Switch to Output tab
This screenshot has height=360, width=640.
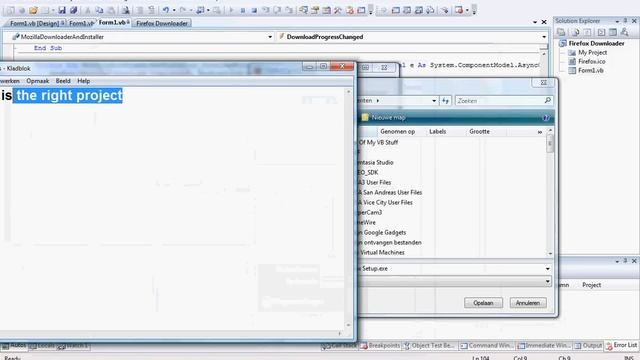(588, 345)
